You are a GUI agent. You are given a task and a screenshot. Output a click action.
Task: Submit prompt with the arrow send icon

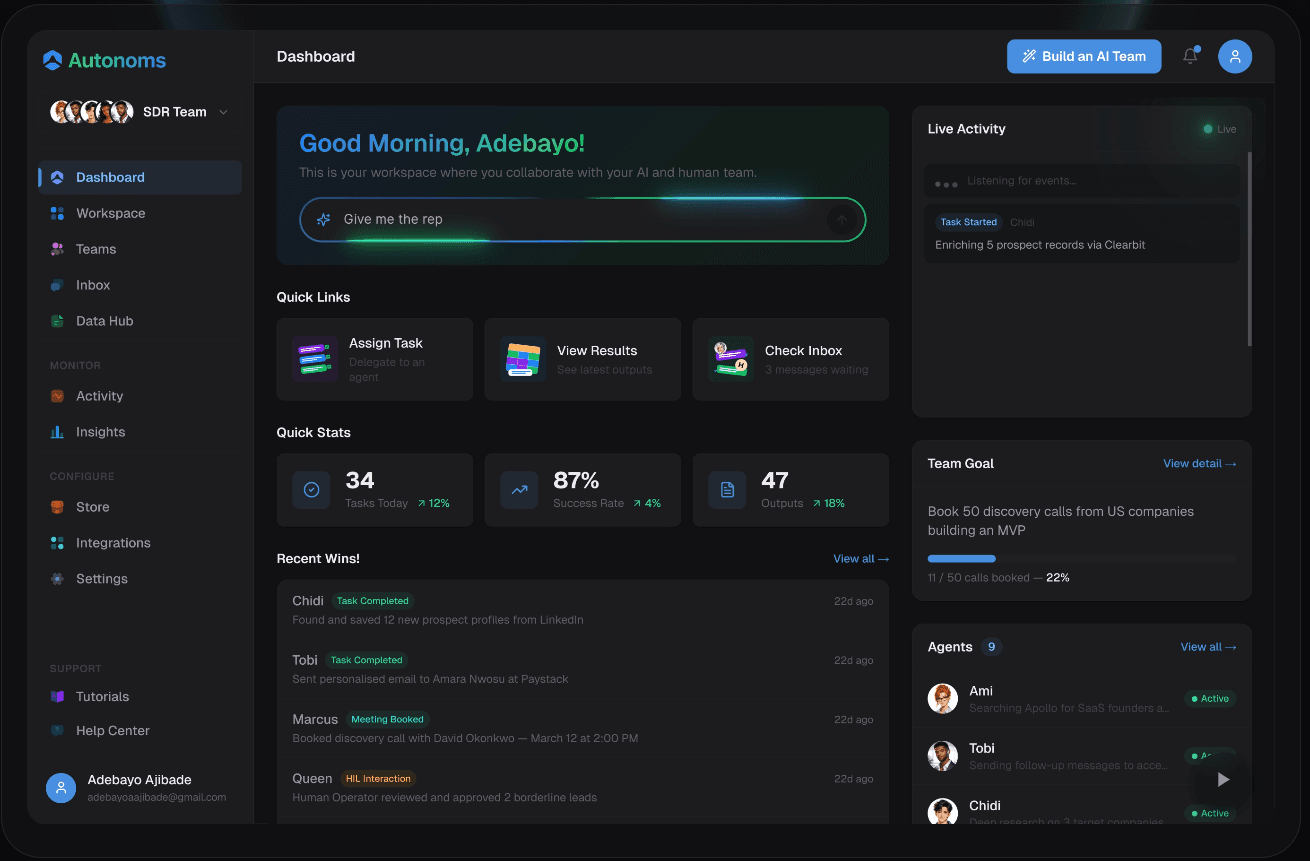(841, 220)
